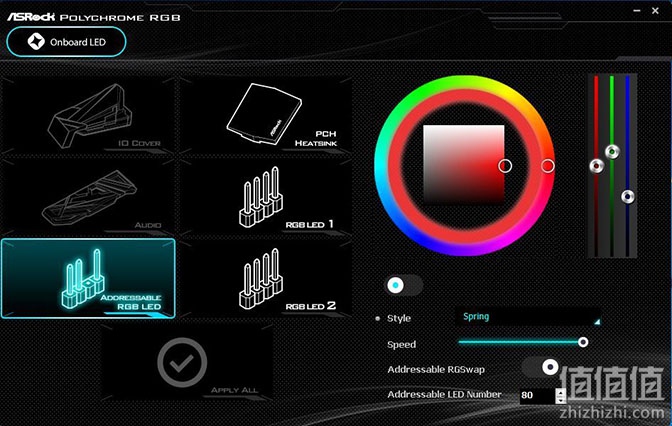Screen dimensions: 672x426
Task: Click the ASRock Polychrome RGB logo
Action: pyautogui.click(x=93, y=17)
